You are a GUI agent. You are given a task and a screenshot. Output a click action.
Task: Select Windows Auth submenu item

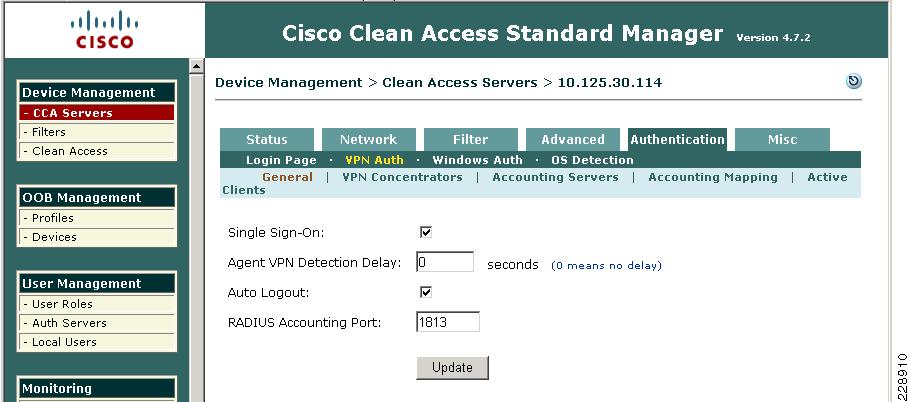[477, 160]
